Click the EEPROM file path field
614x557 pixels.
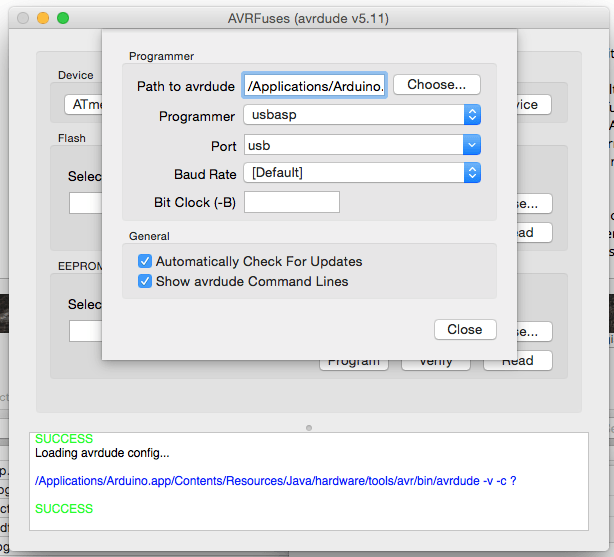pyautogui.click(x=85, y=331)
